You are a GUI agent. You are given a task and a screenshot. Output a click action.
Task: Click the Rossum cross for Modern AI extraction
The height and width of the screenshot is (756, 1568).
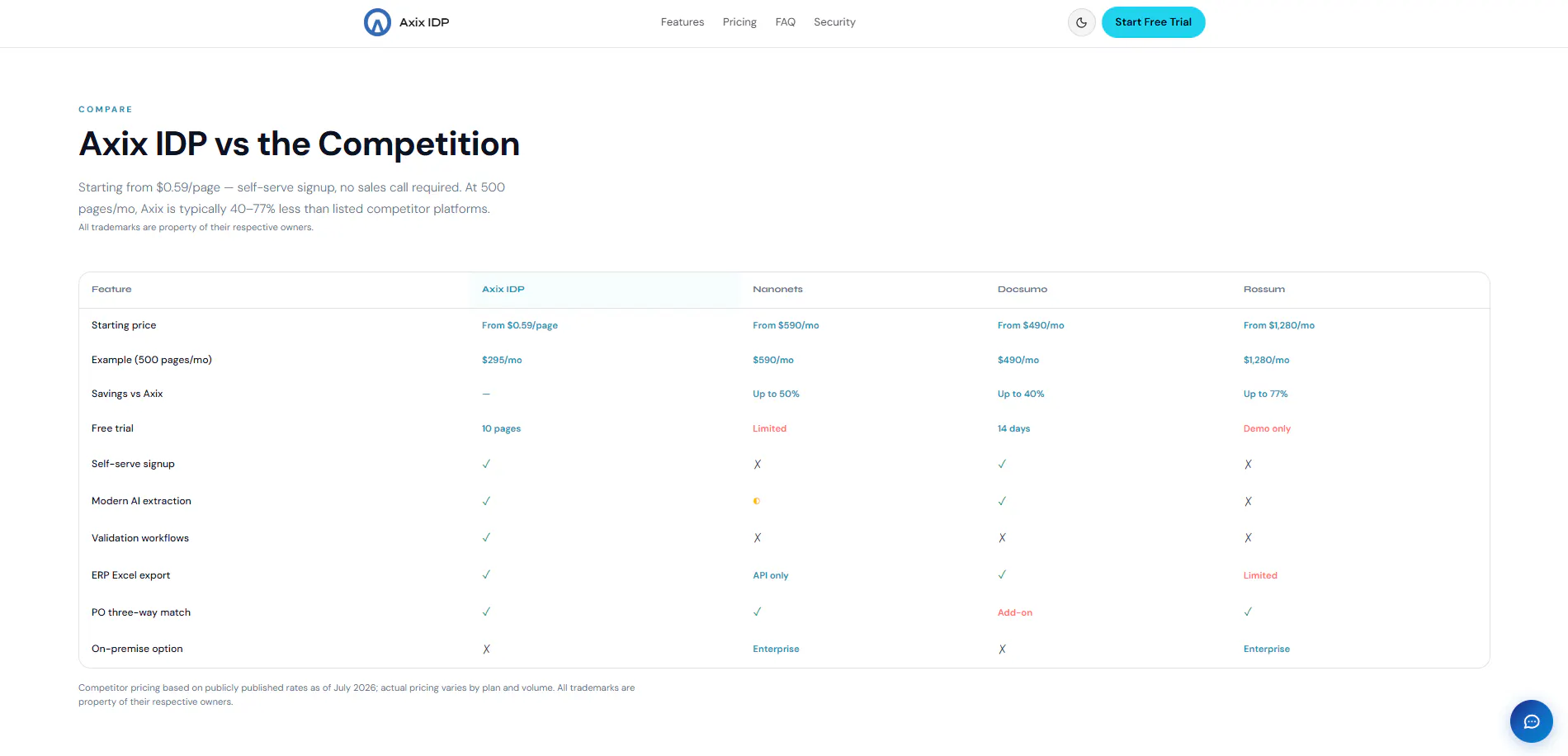pyautogui.click(x=1248, y=502)
